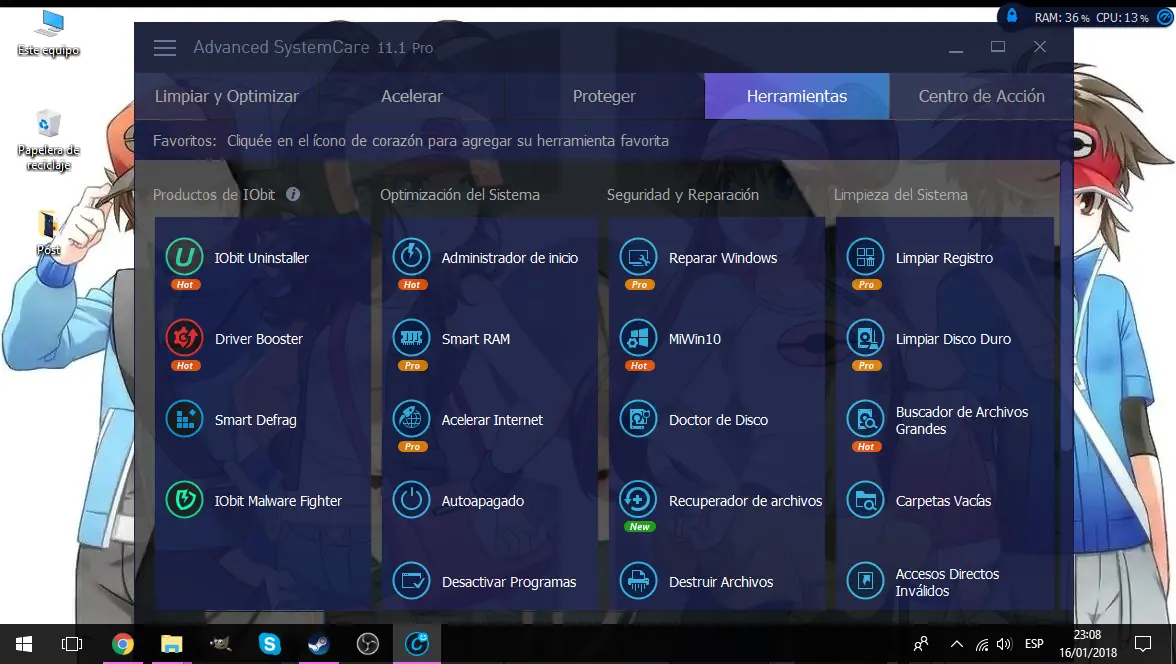Click the Smart RAM label

tap(476, 339)
